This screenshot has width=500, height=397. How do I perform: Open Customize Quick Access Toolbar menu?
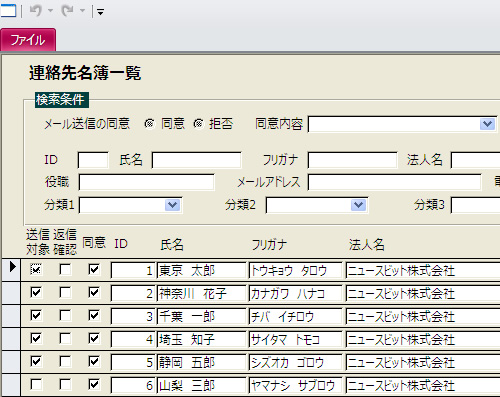(100, 12)
